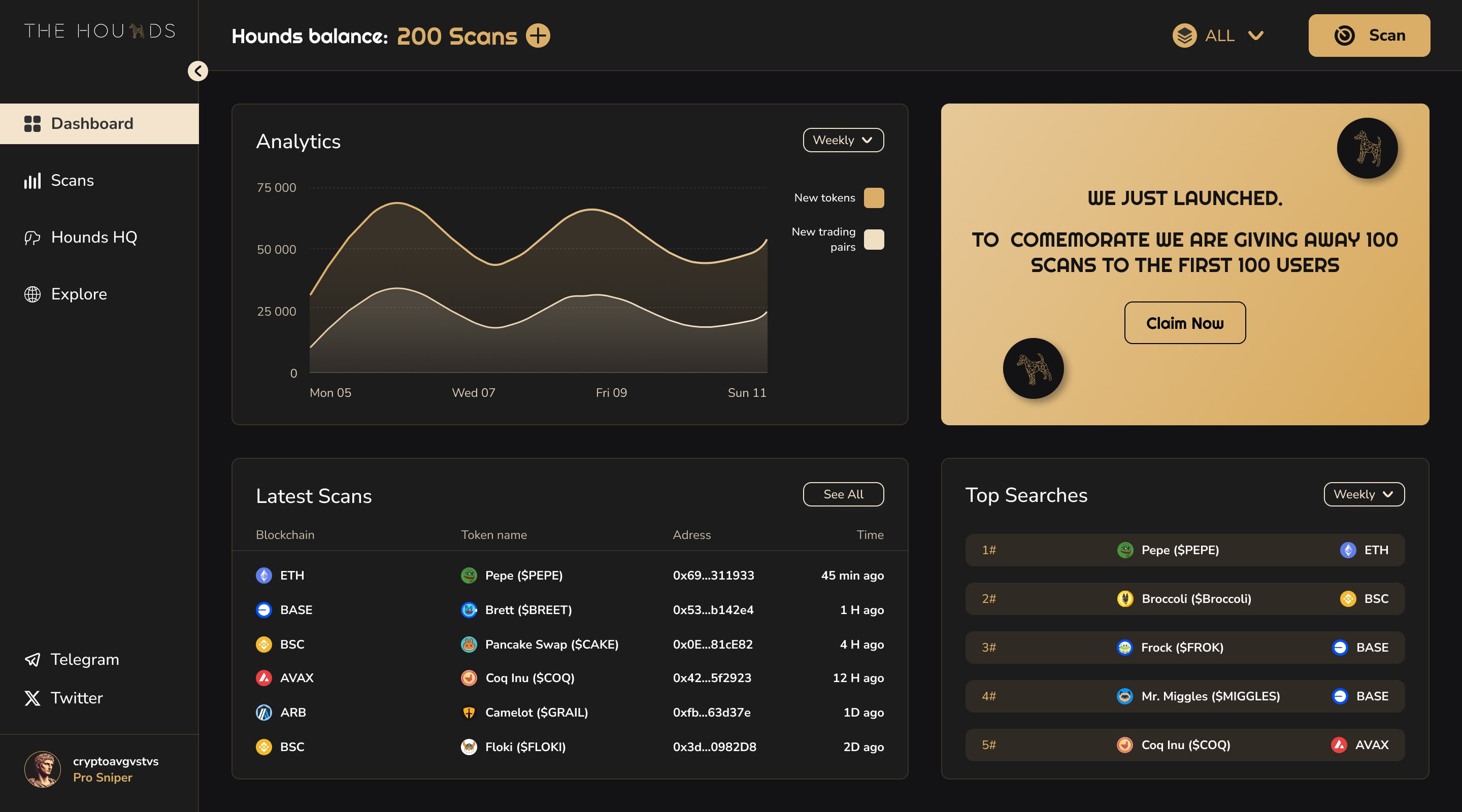
Task: Click address 0x53...b142e4
Action: pyautogui.click(x=713, y=610)
